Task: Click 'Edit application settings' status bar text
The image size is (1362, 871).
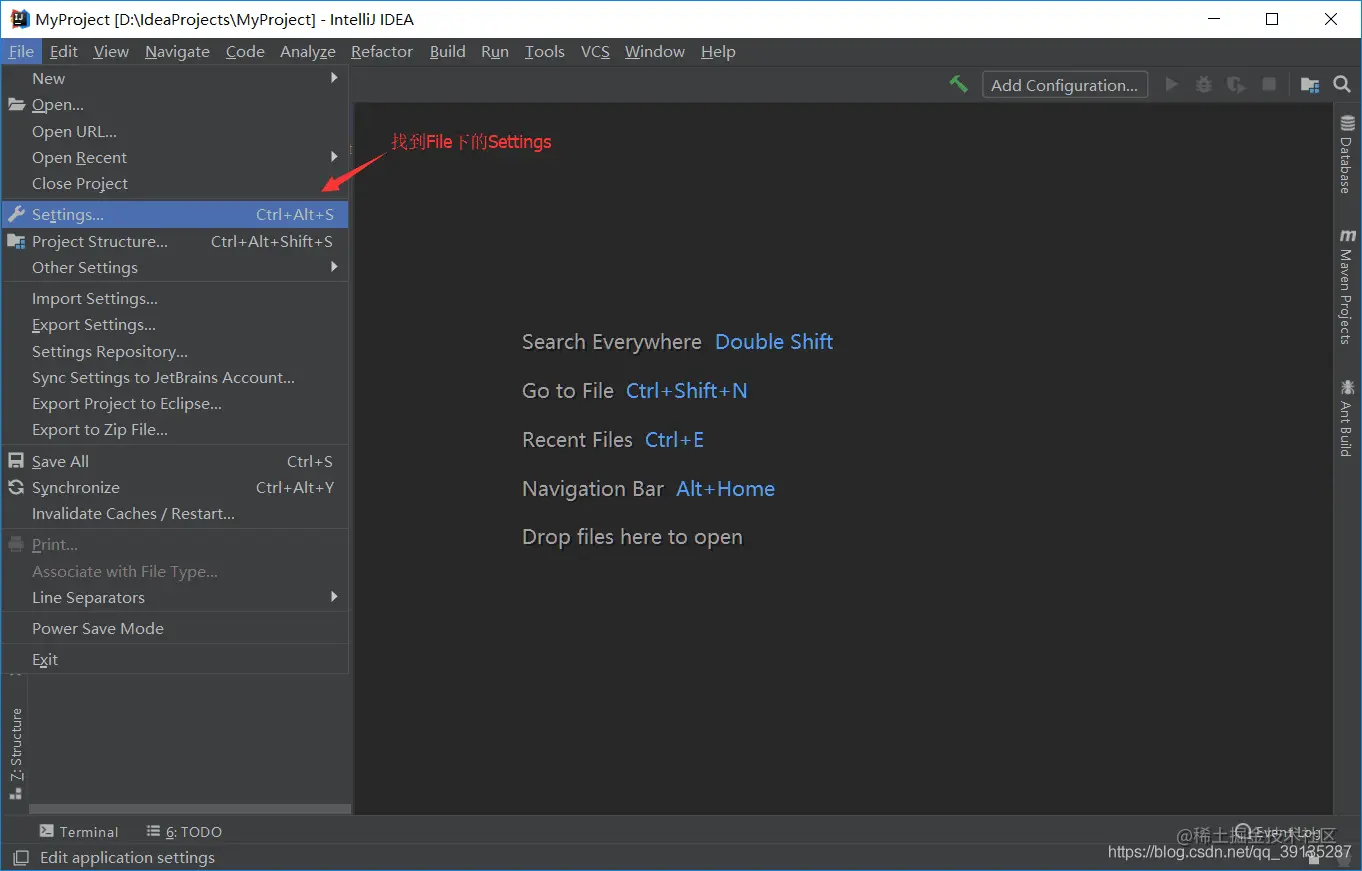Action: 127,857
